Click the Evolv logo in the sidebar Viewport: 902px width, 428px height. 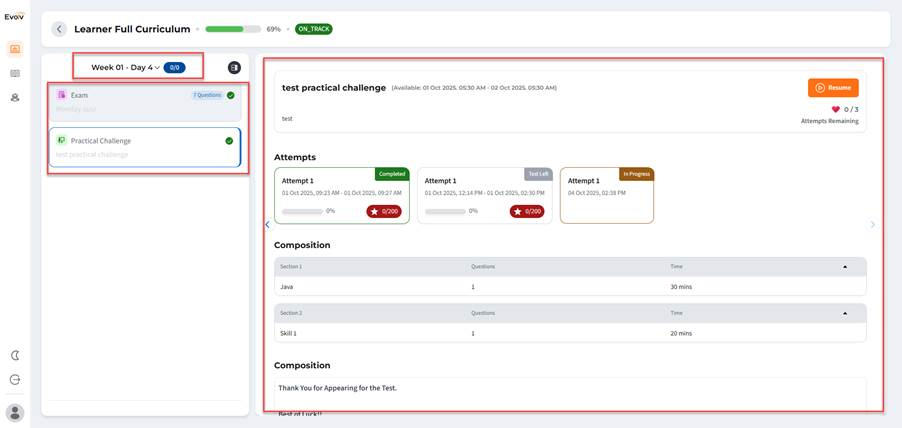pos(14,17)
